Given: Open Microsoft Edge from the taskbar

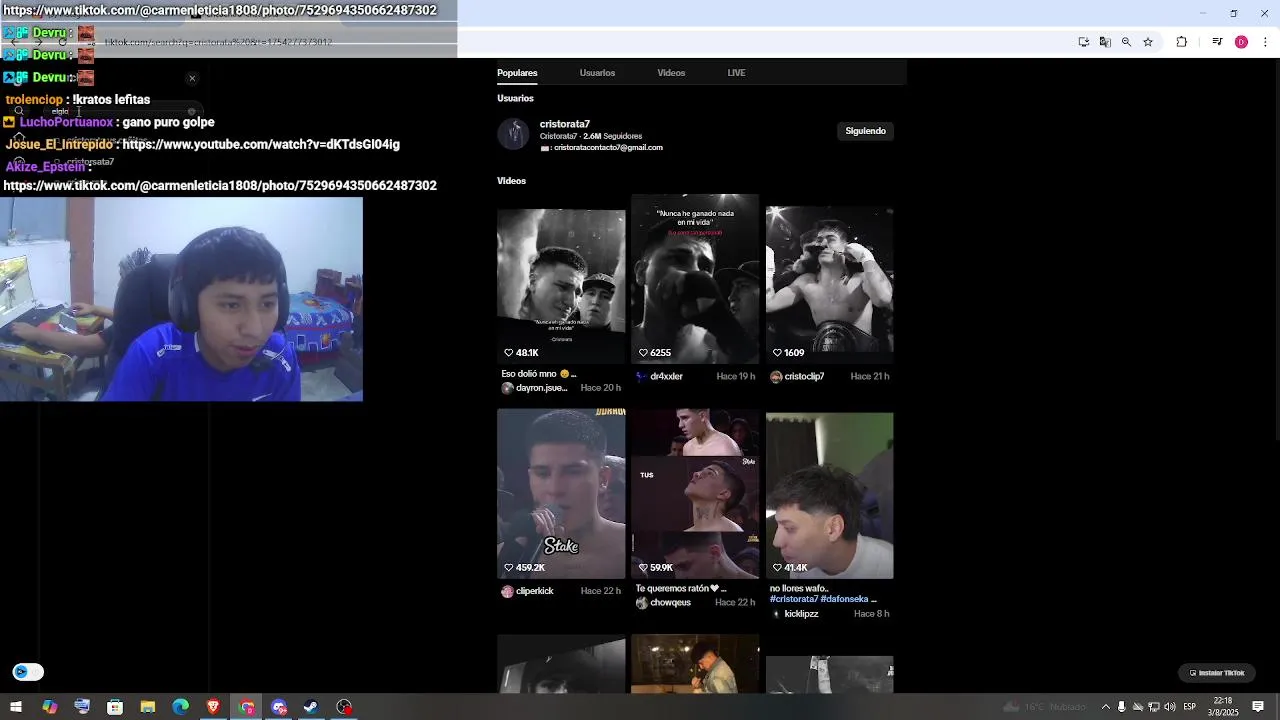Looking at the screenshot, I should (180, 707).
